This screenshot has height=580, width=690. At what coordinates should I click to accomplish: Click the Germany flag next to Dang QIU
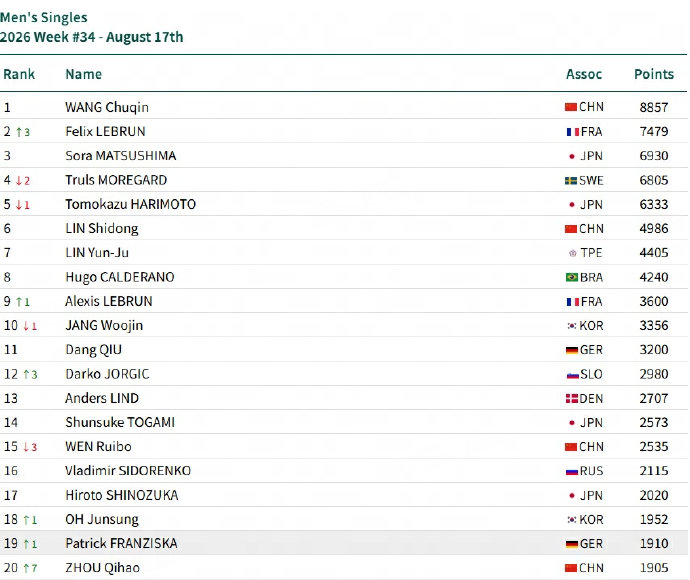pos(572,350)
